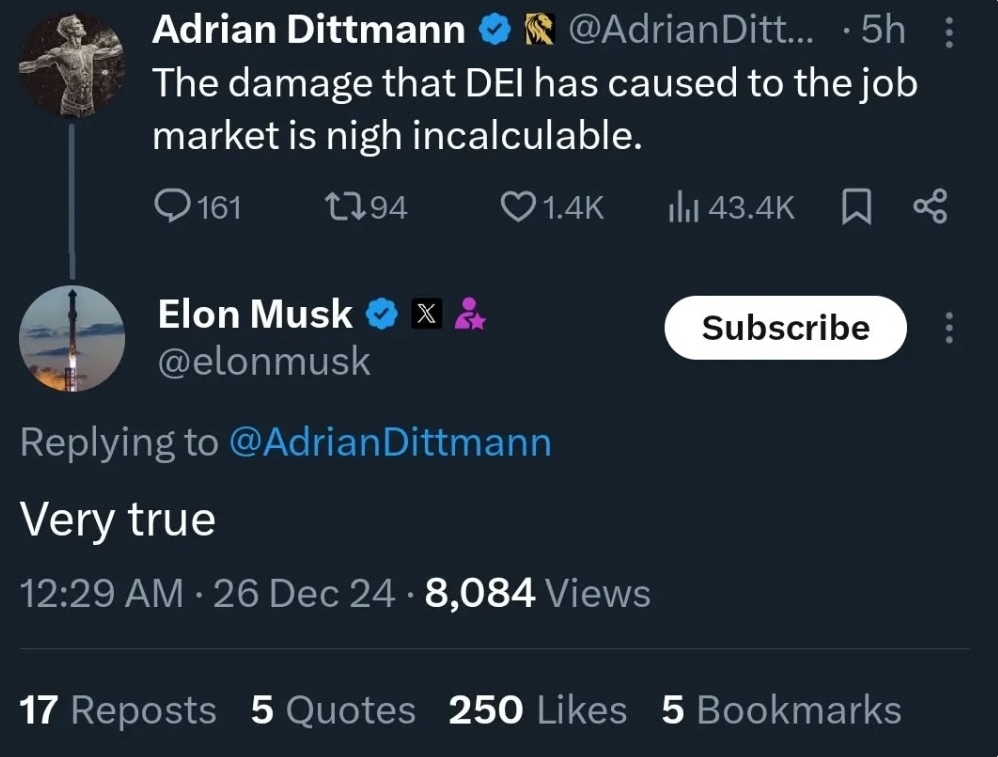Click the repost icon on Adrian's post
This screenshot has height=757, width=998.
337,206
